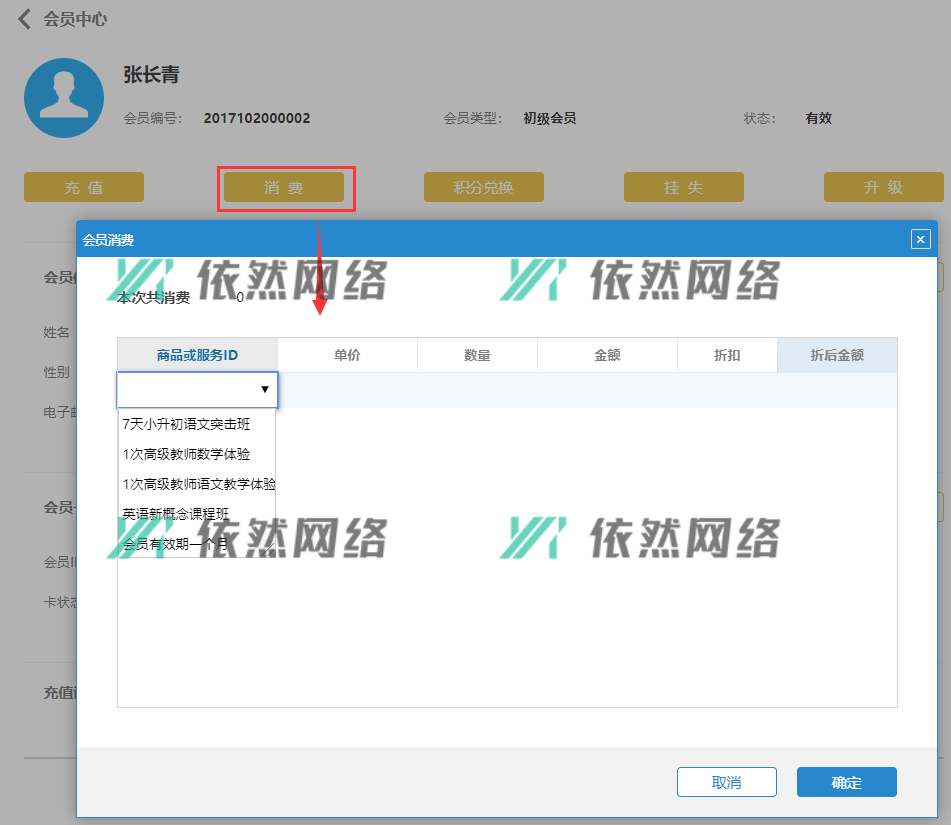Click the member avatar picture
The height and width of the screenshot is (825, 951).
pyautogui.click(x=64, y=98)
